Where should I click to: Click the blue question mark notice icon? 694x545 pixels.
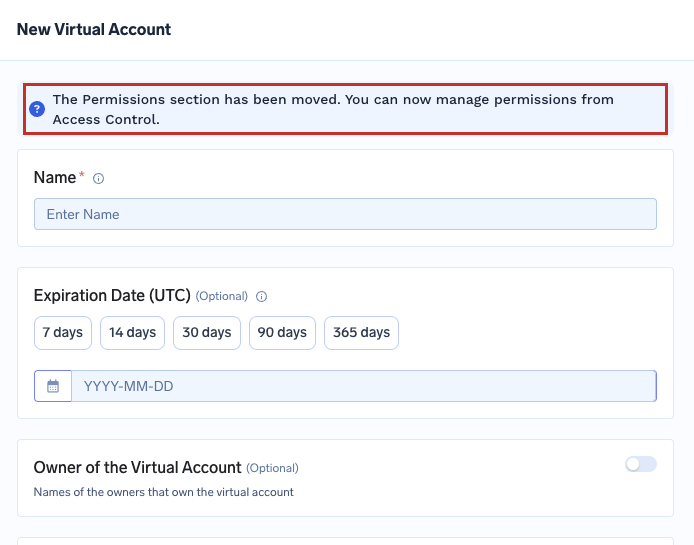(x=37, y=109)
